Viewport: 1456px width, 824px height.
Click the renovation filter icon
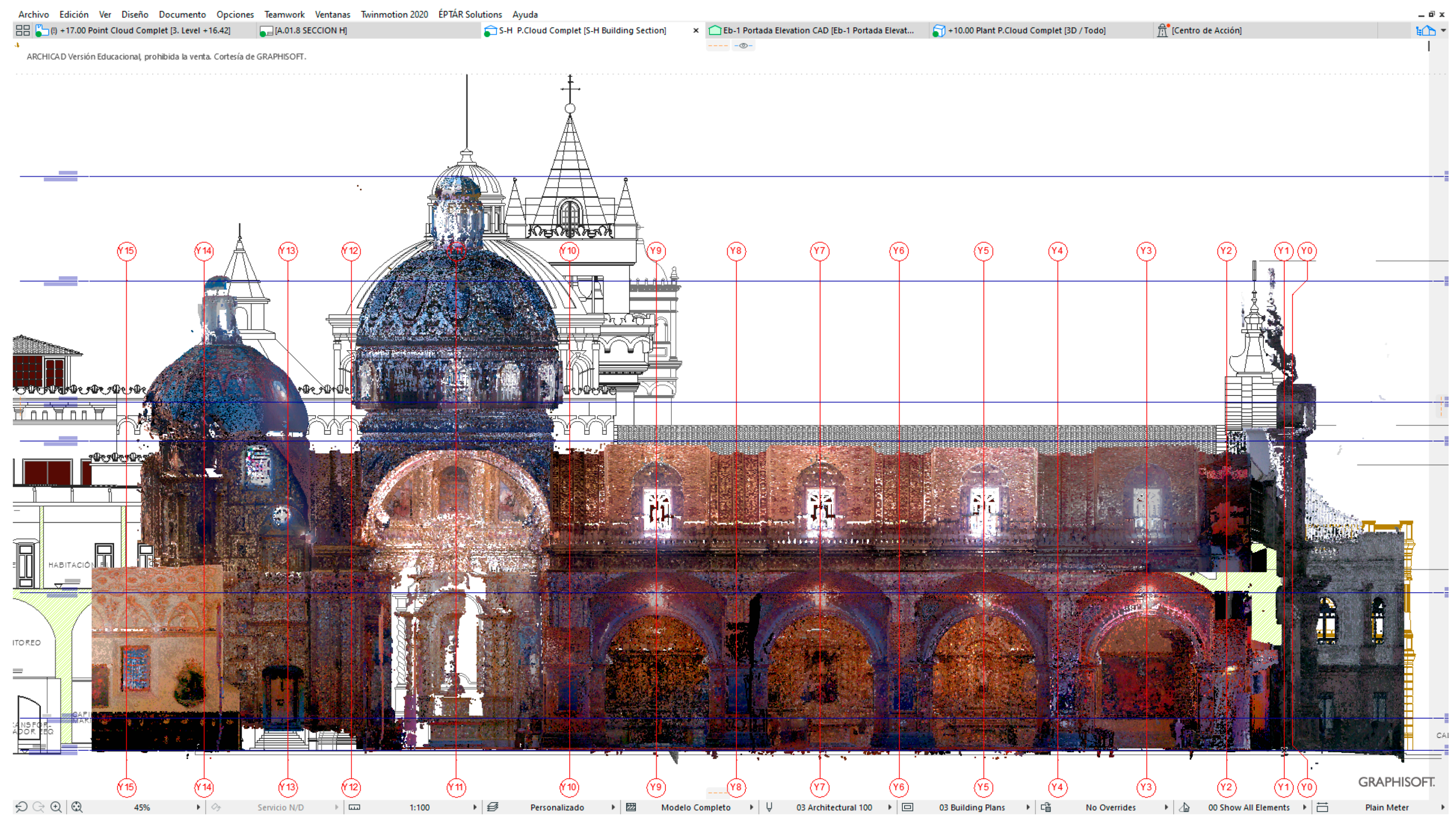(1185, 807)
